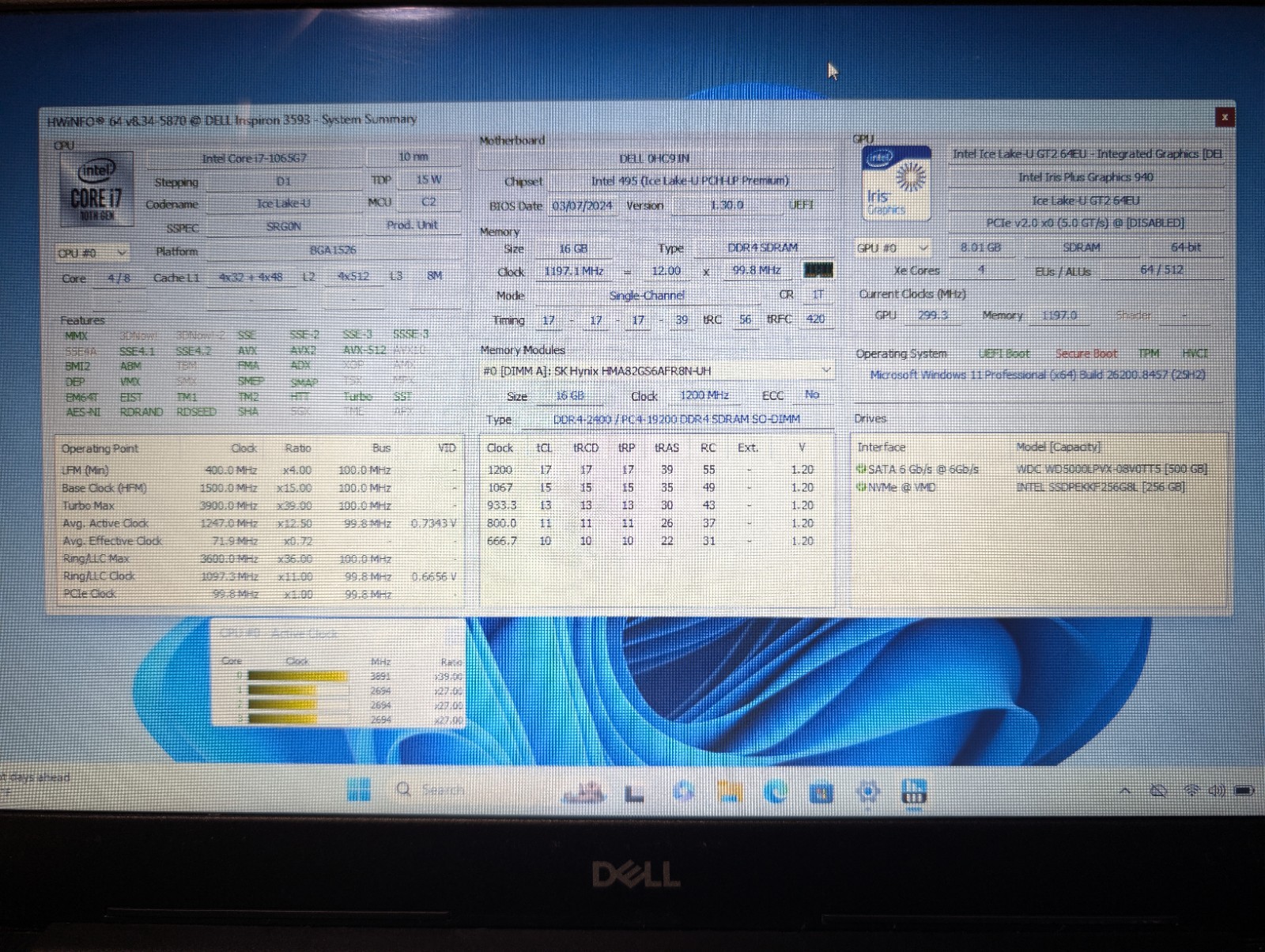Show hidden tray icons chevron
Image resolution: width=1265 pixels, height=952 pixels.
[x=1125, y=791]
